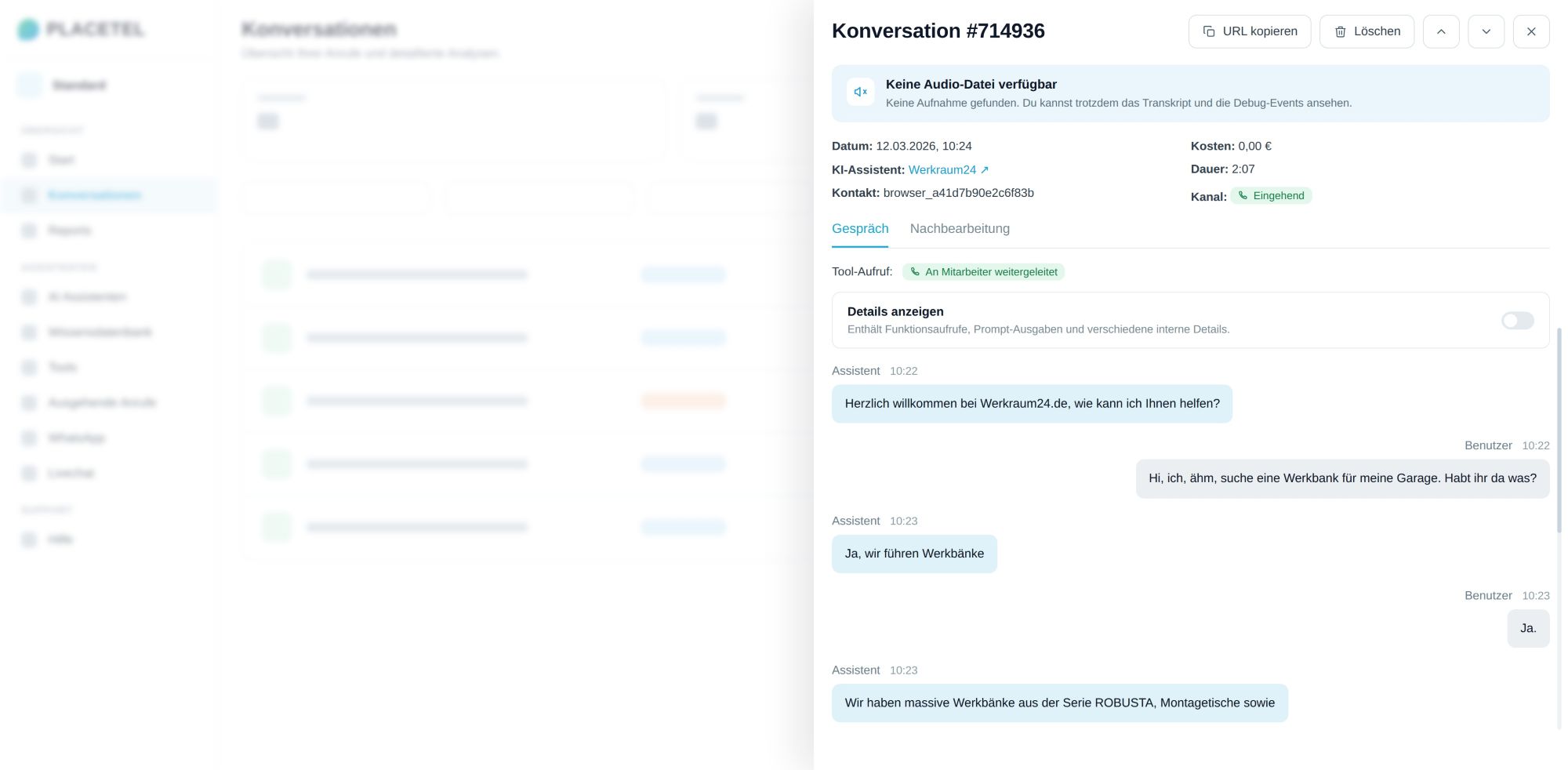Click the Werkraum24 welcome message bubble

coord(1032,404)
